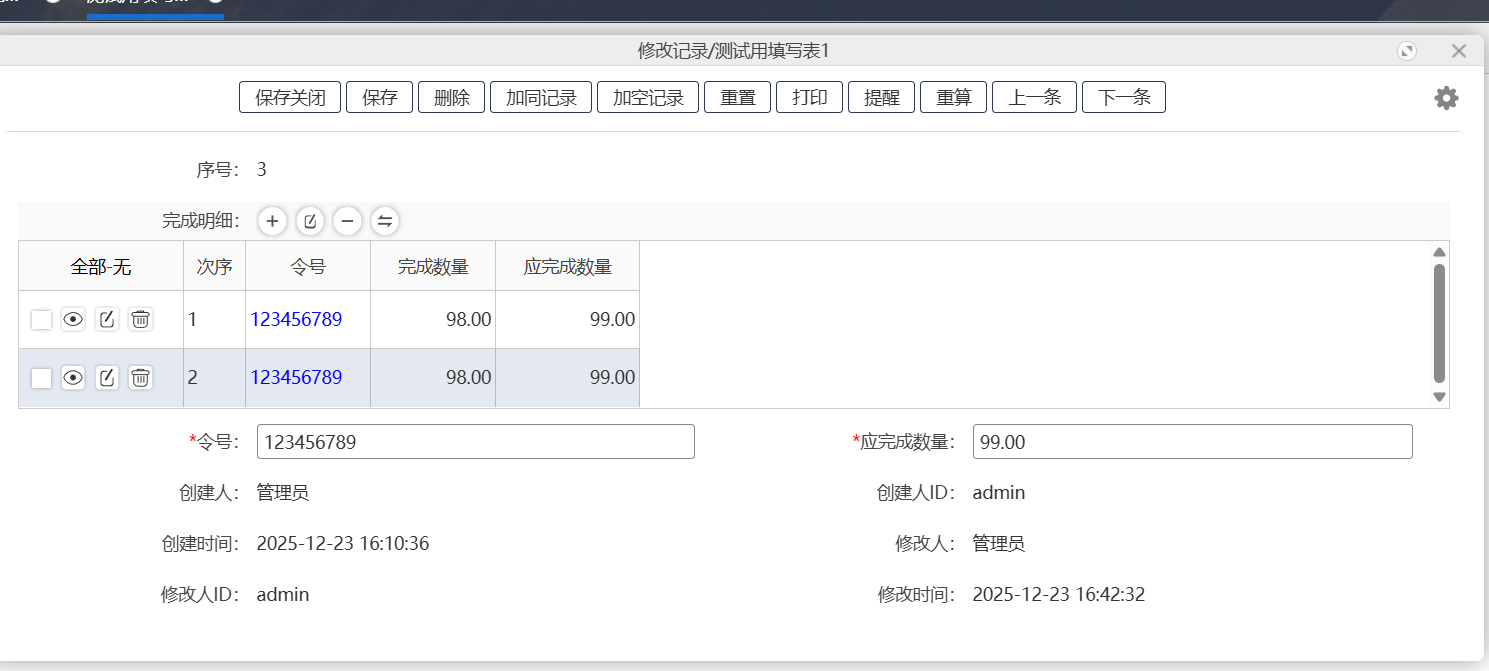Delete row 2 with its trash icon
The image size is (1489, 671).
pyautogui.click(x=140, y=377)
